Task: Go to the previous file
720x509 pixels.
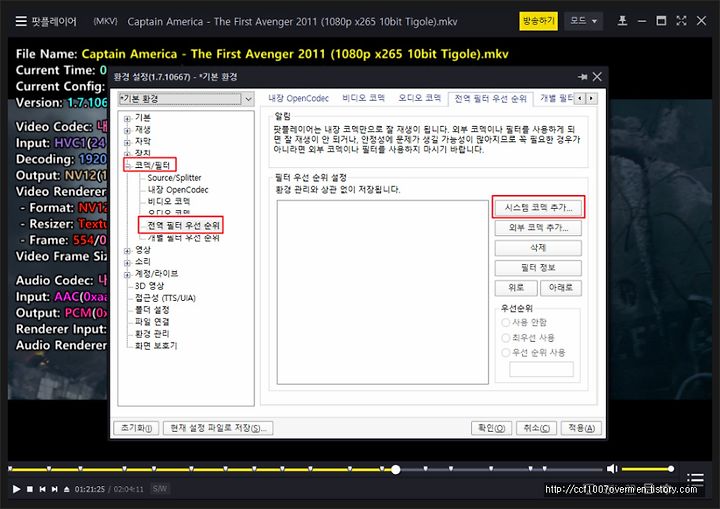Action: [x=42, y=489]
